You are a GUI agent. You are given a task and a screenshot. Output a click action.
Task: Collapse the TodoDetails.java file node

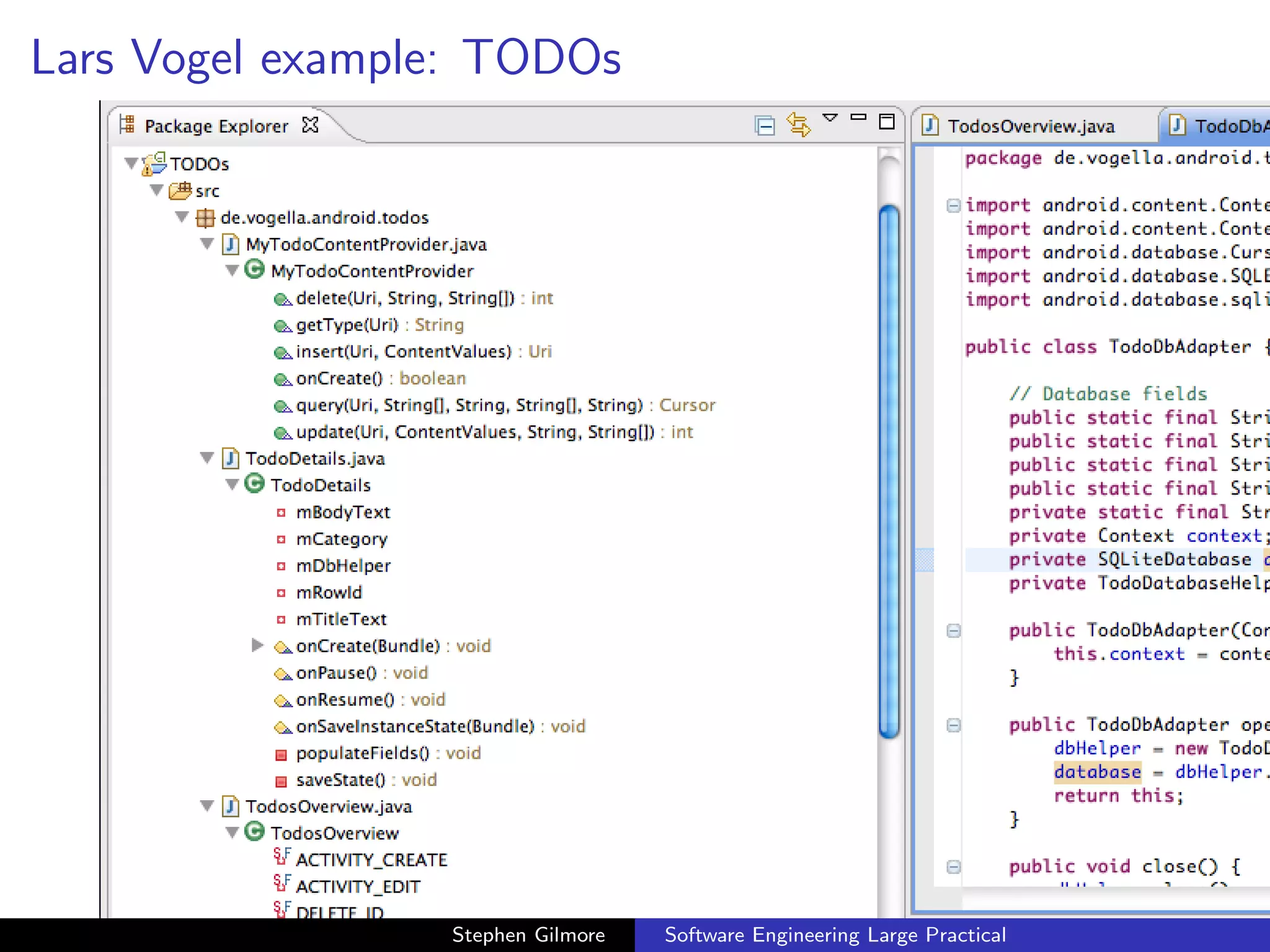click(x=207, y=458)
